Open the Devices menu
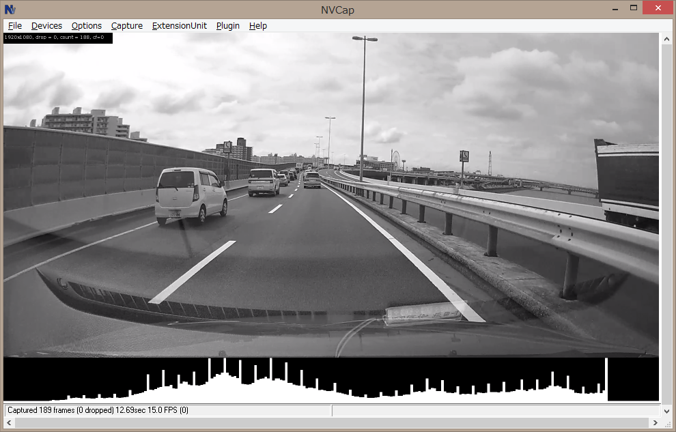Screen dimensions: 676x432 pos(46,26)
